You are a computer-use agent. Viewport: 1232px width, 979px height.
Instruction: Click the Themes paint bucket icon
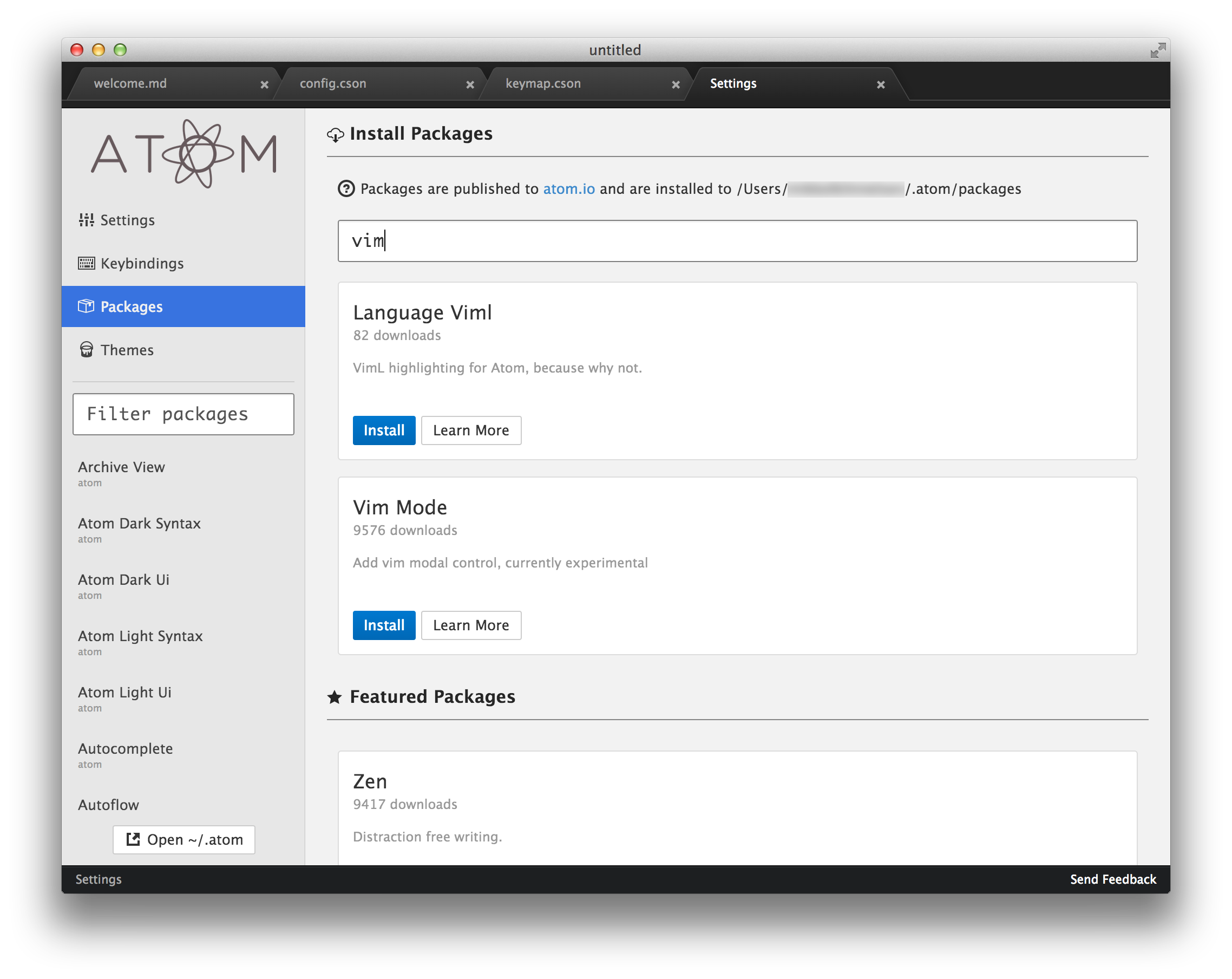point(86,350)
